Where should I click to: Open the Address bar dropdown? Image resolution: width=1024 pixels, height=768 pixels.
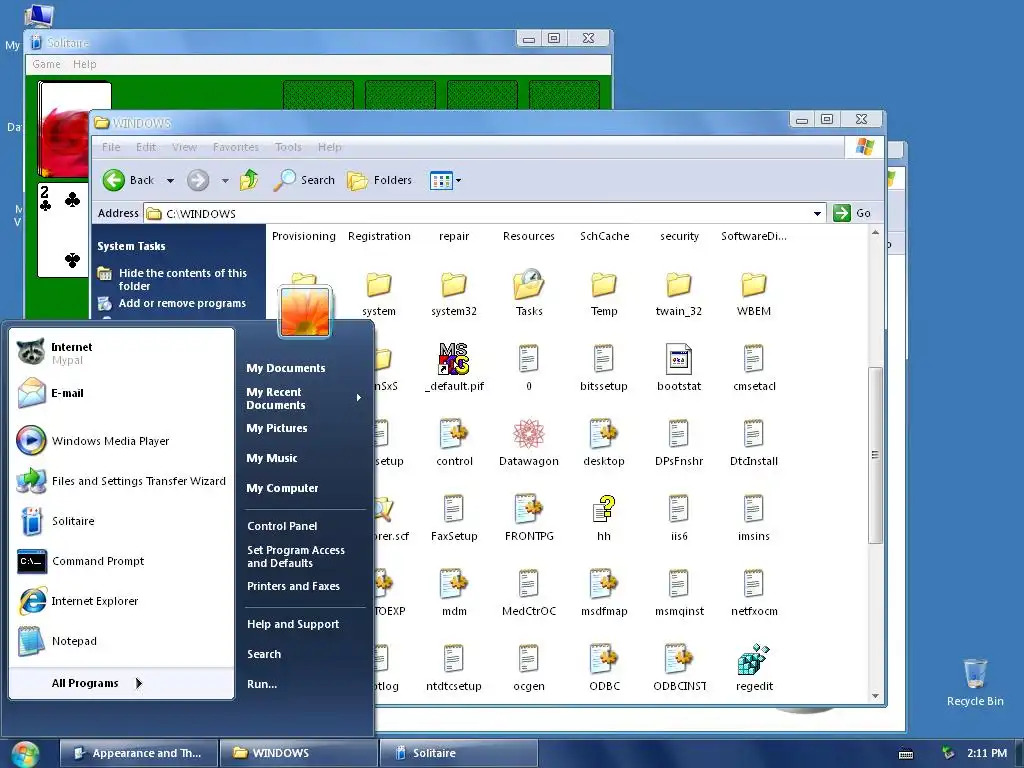[817, 214]
